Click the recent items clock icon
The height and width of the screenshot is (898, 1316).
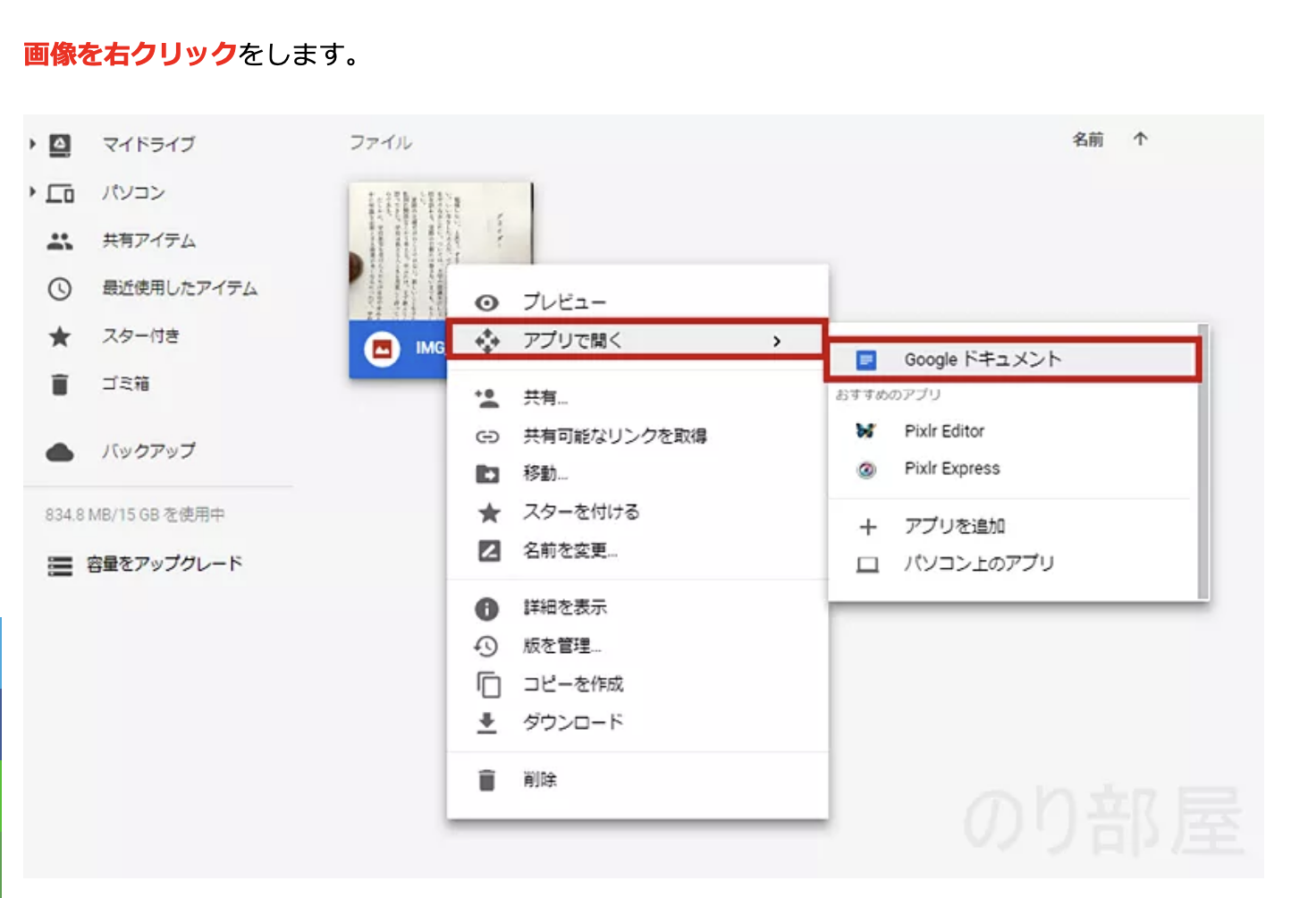tap(60, 289)
